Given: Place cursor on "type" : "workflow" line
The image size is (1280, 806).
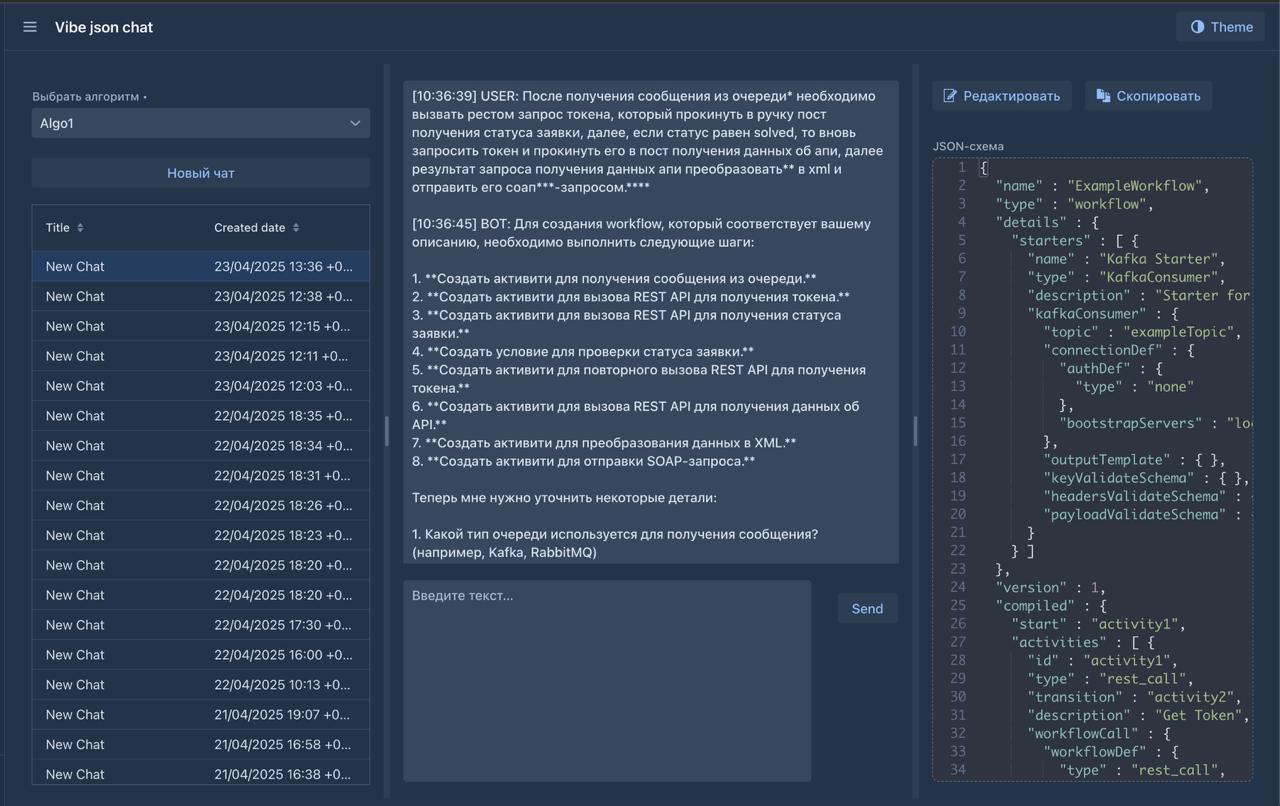Looking at the screenshot, I should (1075, 204).
